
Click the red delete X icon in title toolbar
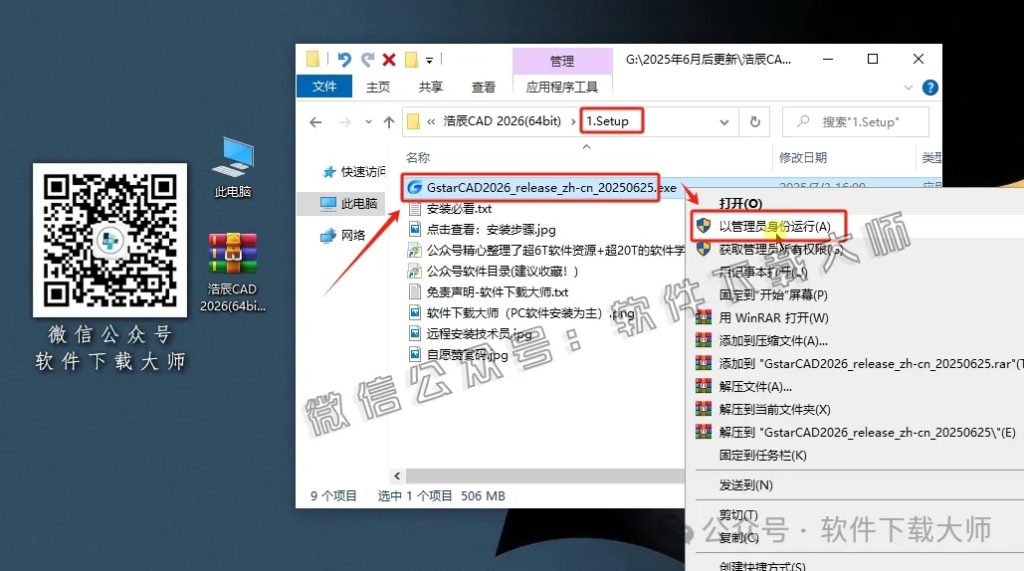389,60
